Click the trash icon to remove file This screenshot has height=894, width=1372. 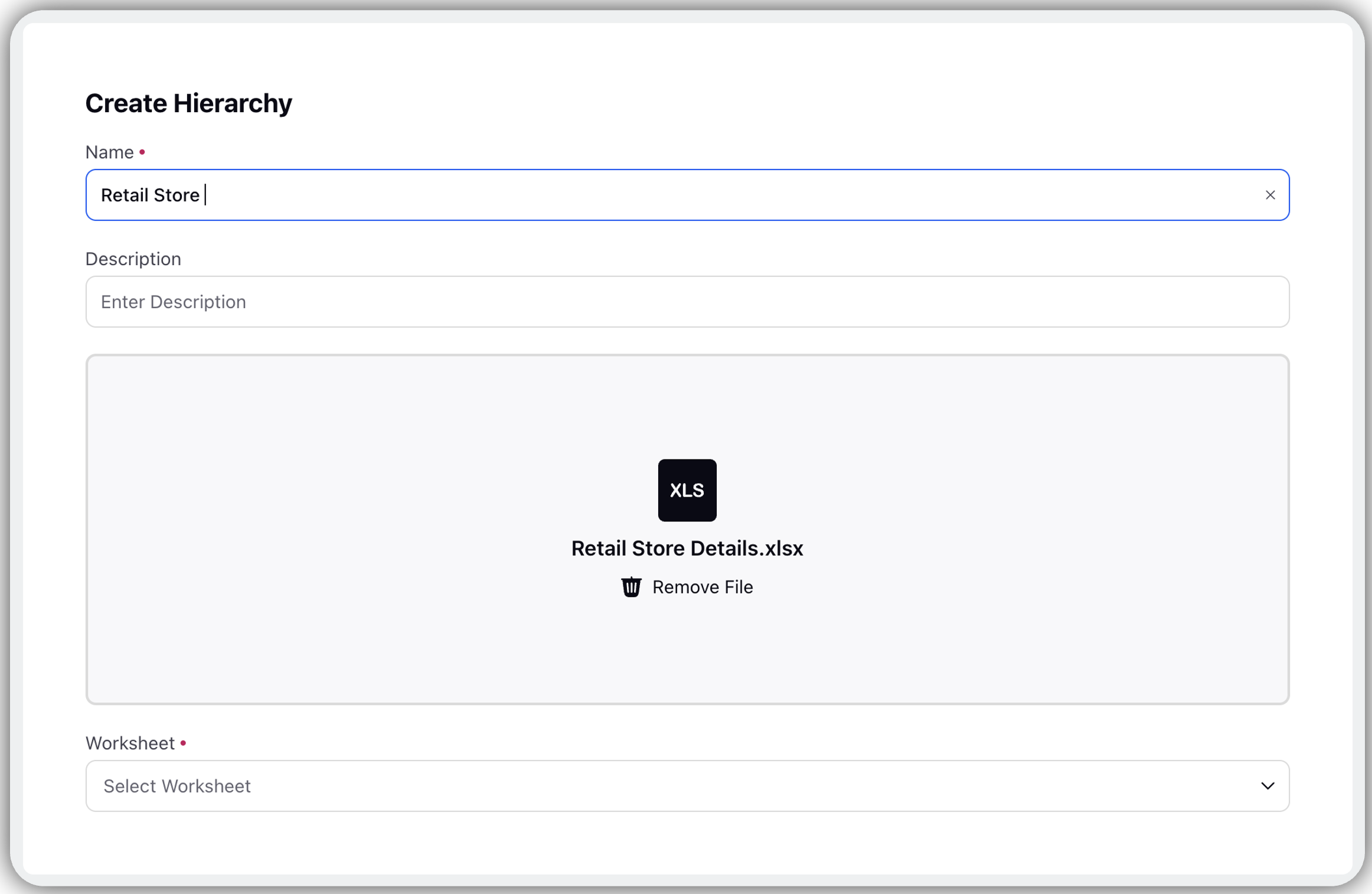tap(631, 587)
